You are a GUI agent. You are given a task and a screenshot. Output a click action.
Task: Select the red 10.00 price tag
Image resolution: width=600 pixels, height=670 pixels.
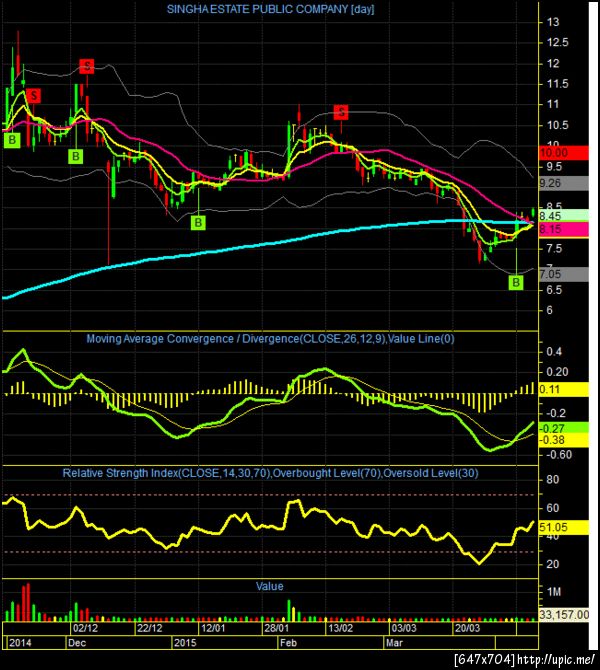[563, 153]
